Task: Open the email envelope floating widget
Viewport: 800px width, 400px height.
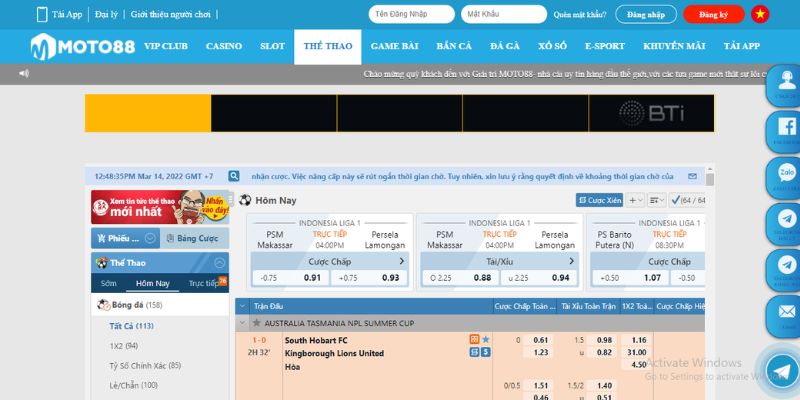Action: pos(785,315)
